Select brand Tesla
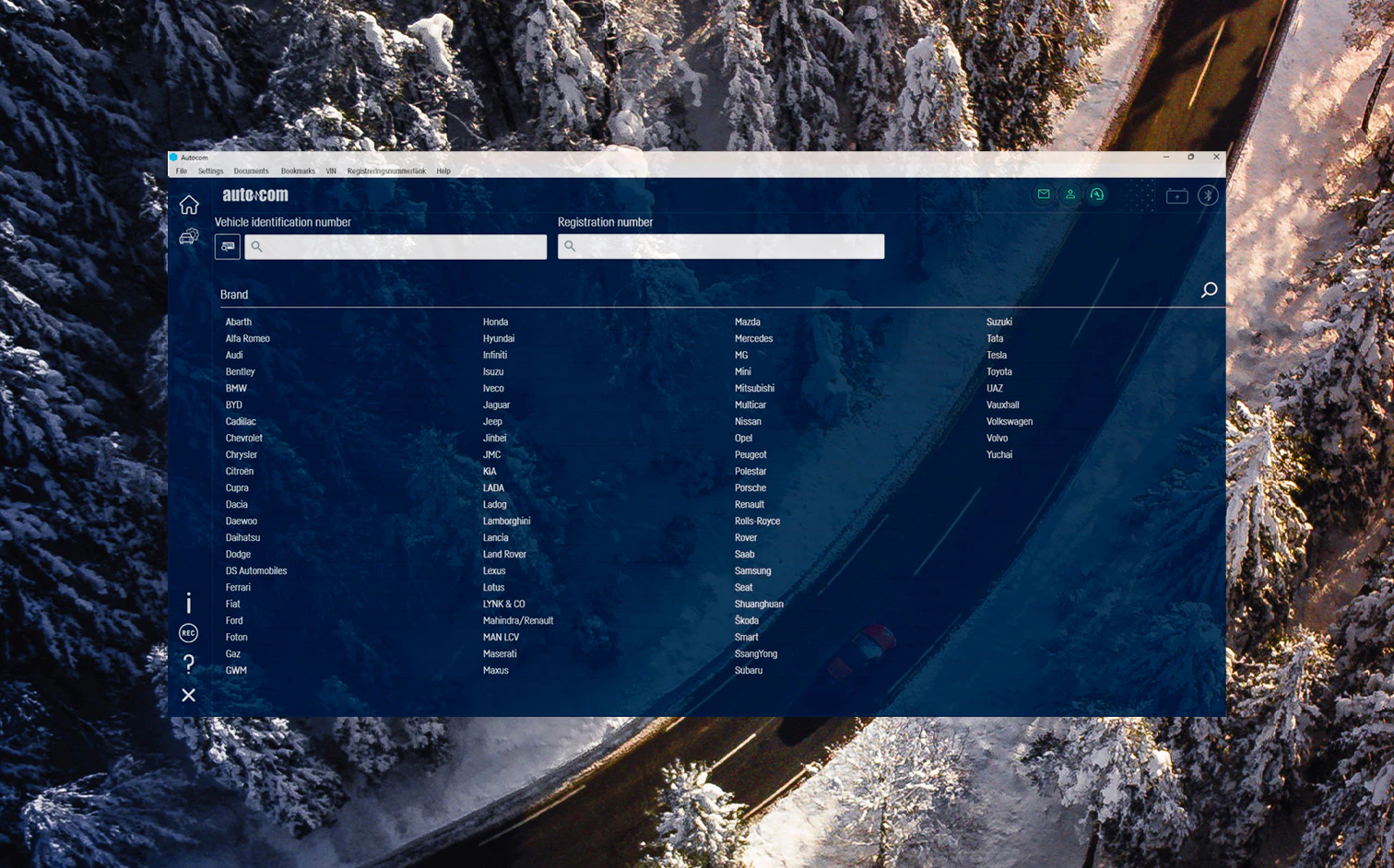 pos(997,355)
